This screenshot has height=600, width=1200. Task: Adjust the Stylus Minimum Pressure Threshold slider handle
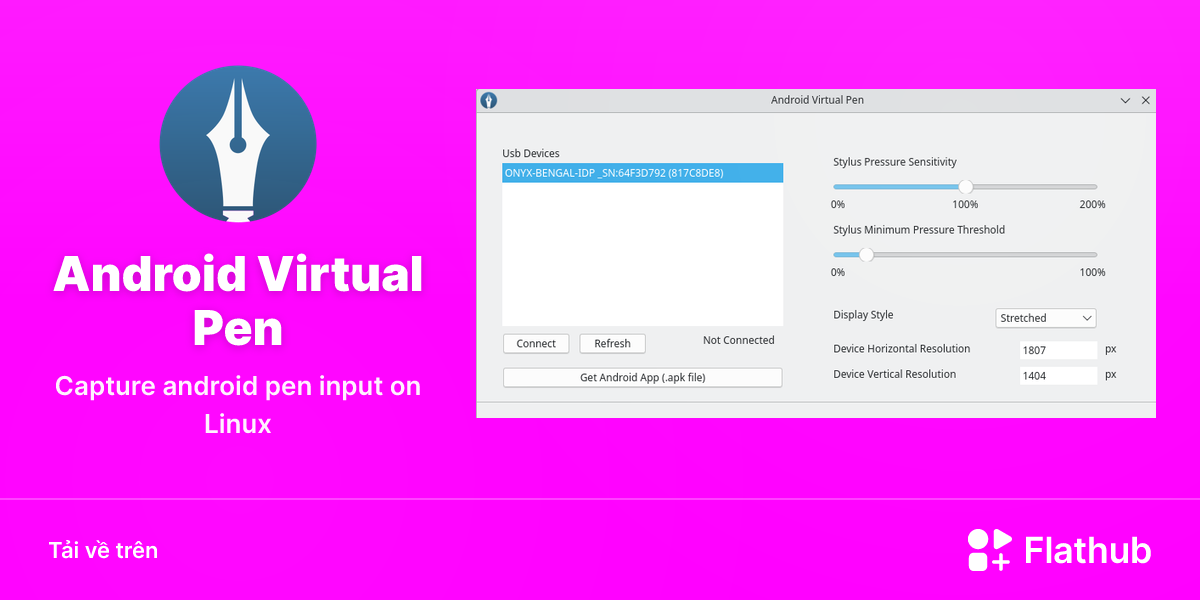[867, 254]
